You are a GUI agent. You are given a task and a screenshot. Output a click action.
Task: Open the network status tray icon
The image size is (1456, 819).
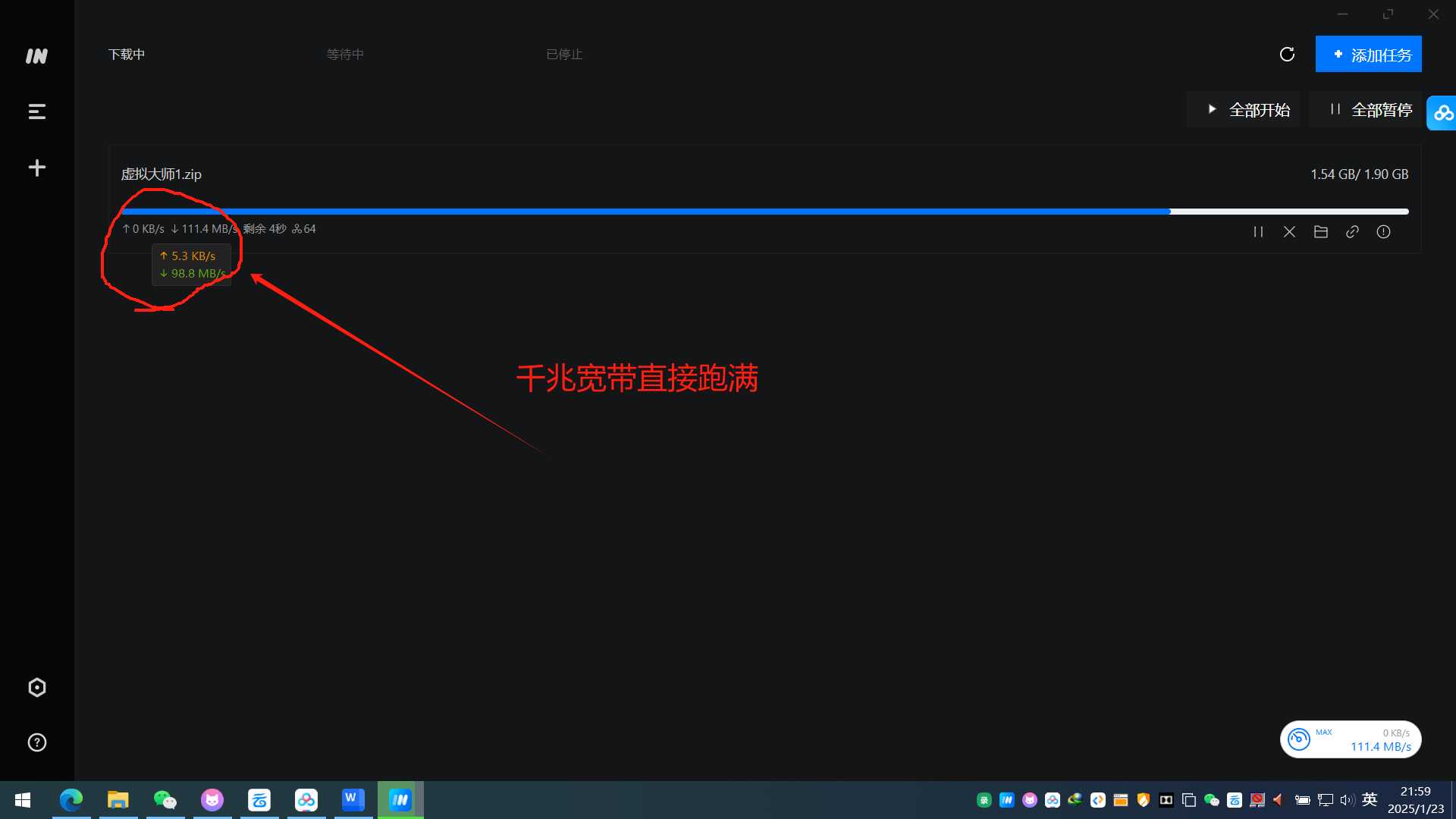click(x=1326, y=800)
